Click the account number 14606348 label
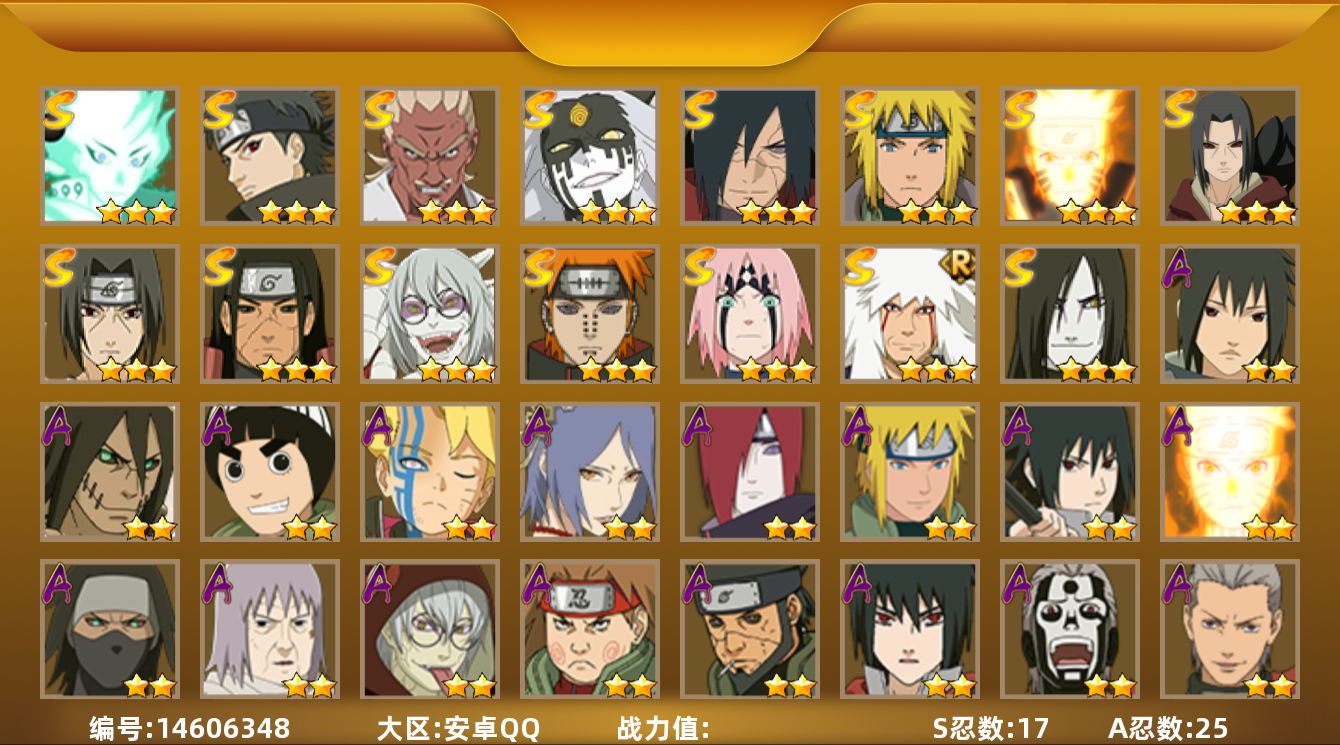This screenshot has width=1340, height=745. click(189, 728)
